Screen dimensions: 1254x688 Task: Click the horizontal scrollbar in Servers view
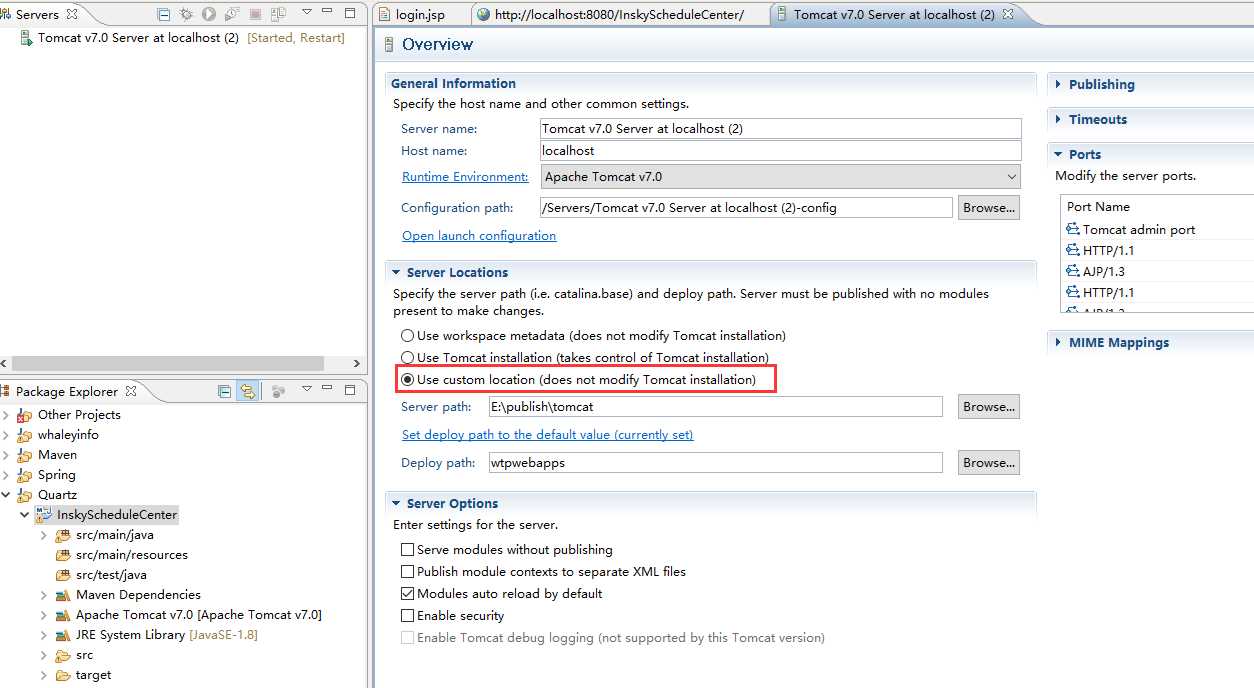pos(168,364)
